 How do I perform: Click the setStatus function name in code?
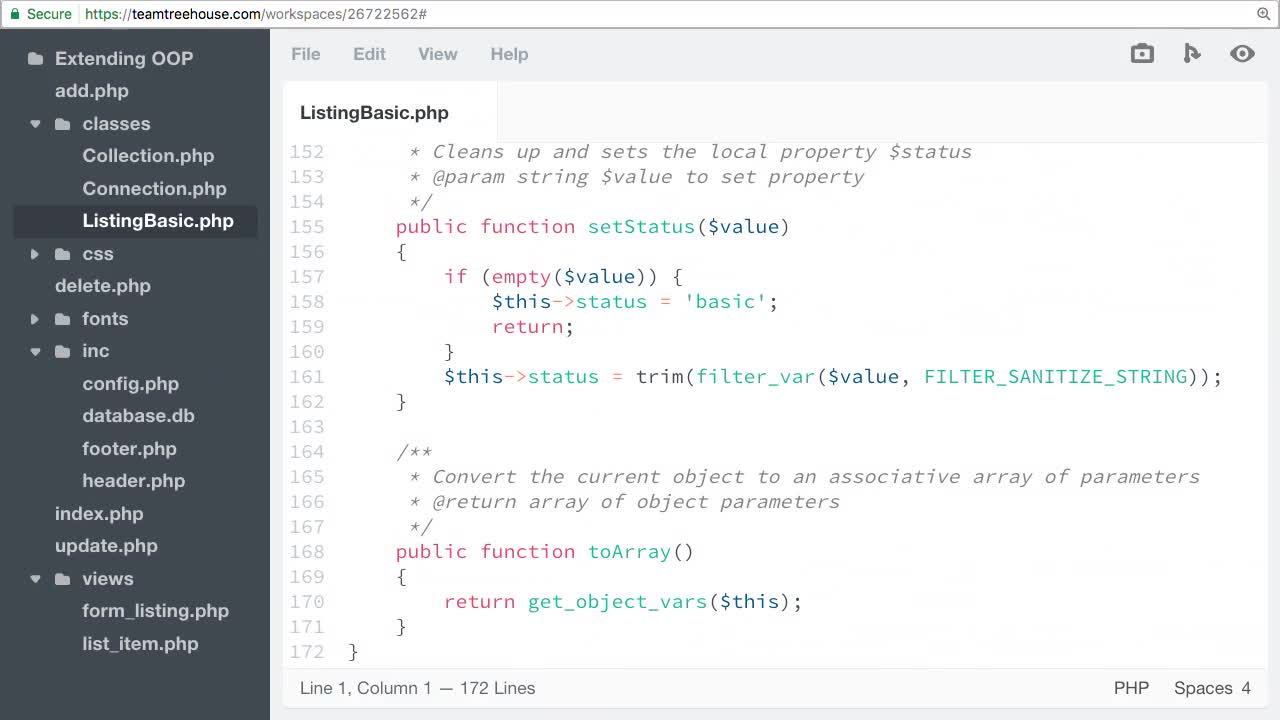point(641,227)
